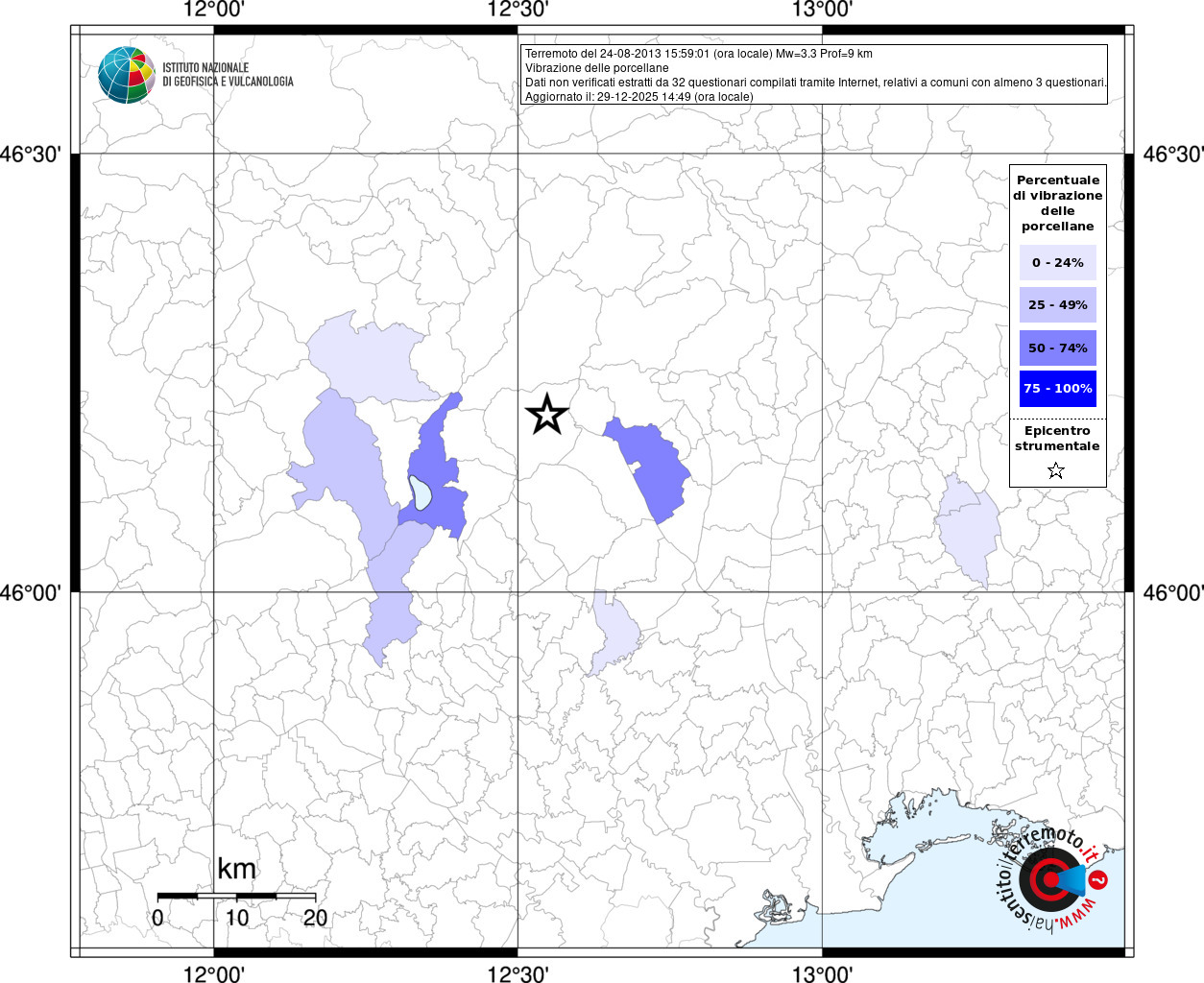Click the scale bar '0' value

tap(157, 917)
